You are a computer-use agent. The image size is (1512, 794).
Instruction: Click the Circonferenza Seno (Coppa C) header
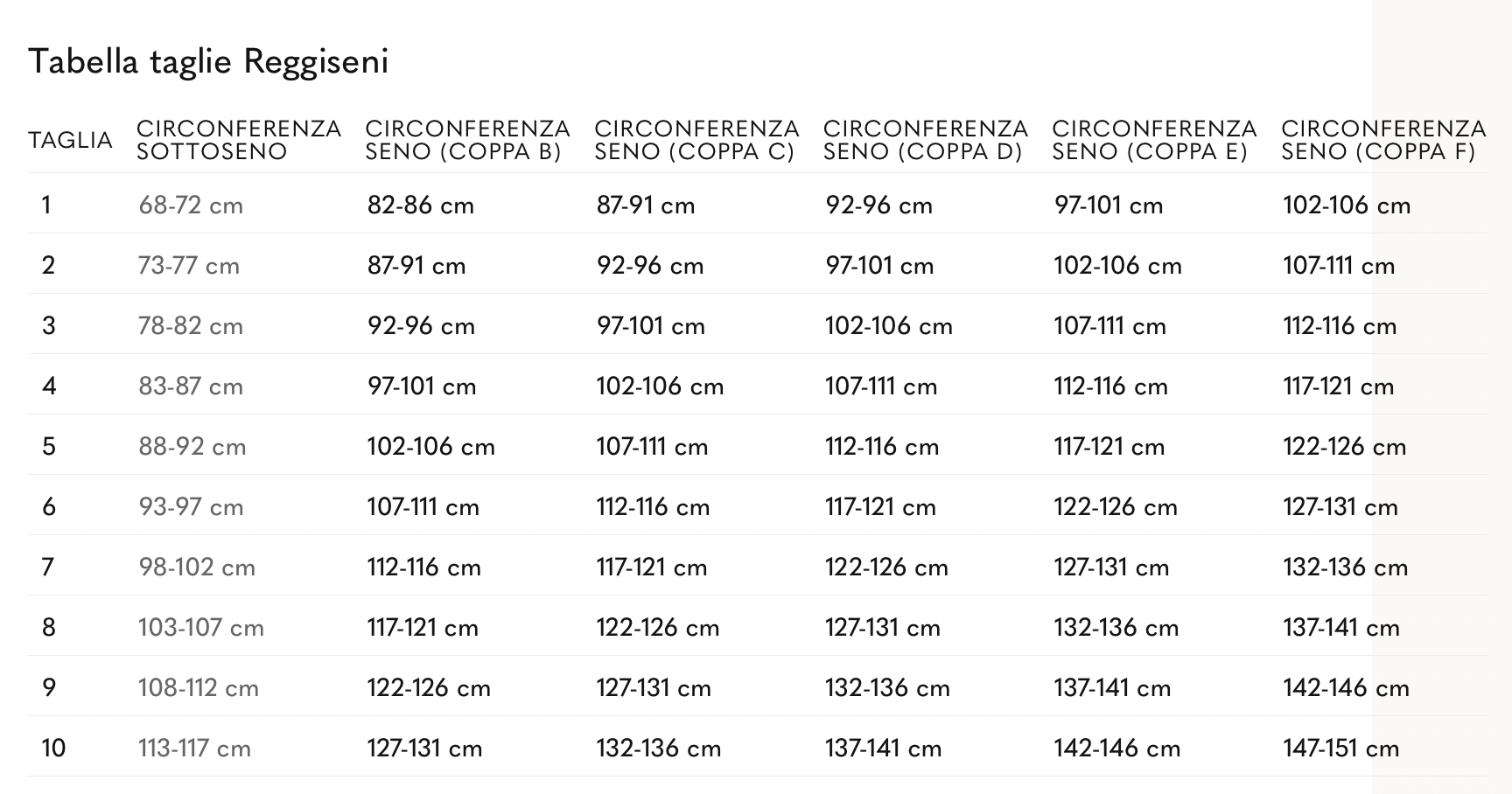click(696, 140)
